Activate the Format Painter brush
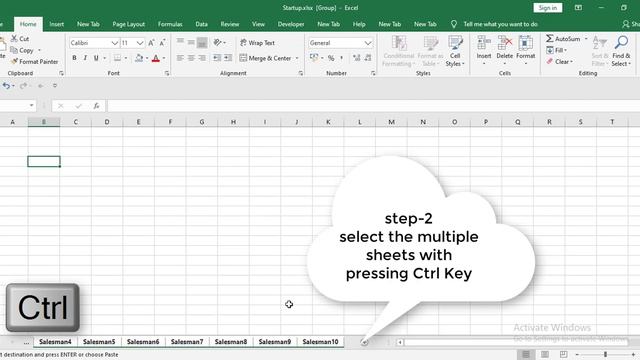This screenshot has width=640, height=360. click(14, 62)
